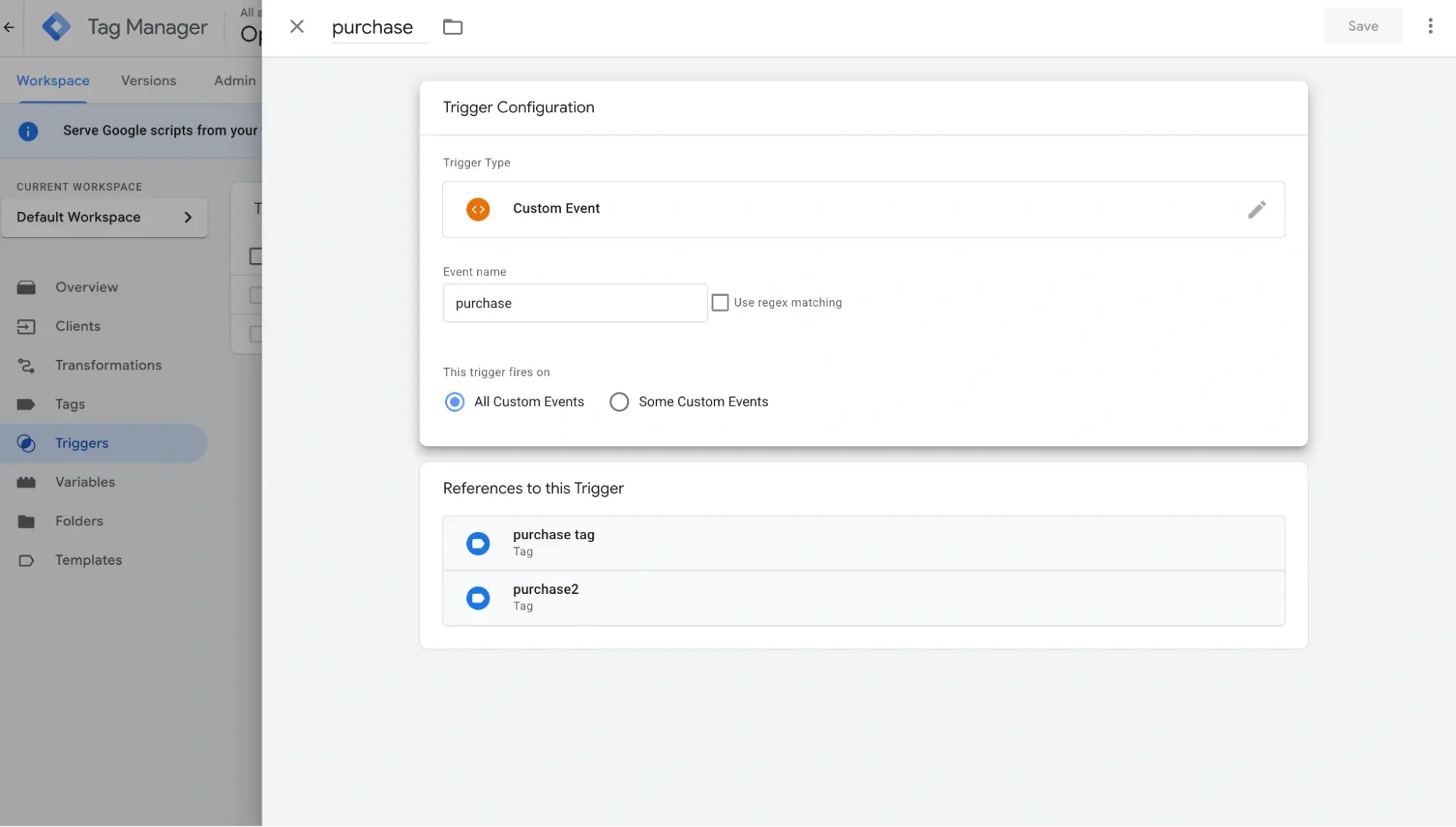Screen dimensions: 1456x827
Task: Click the Clients sidebar icon
Action: pos(26,326)
